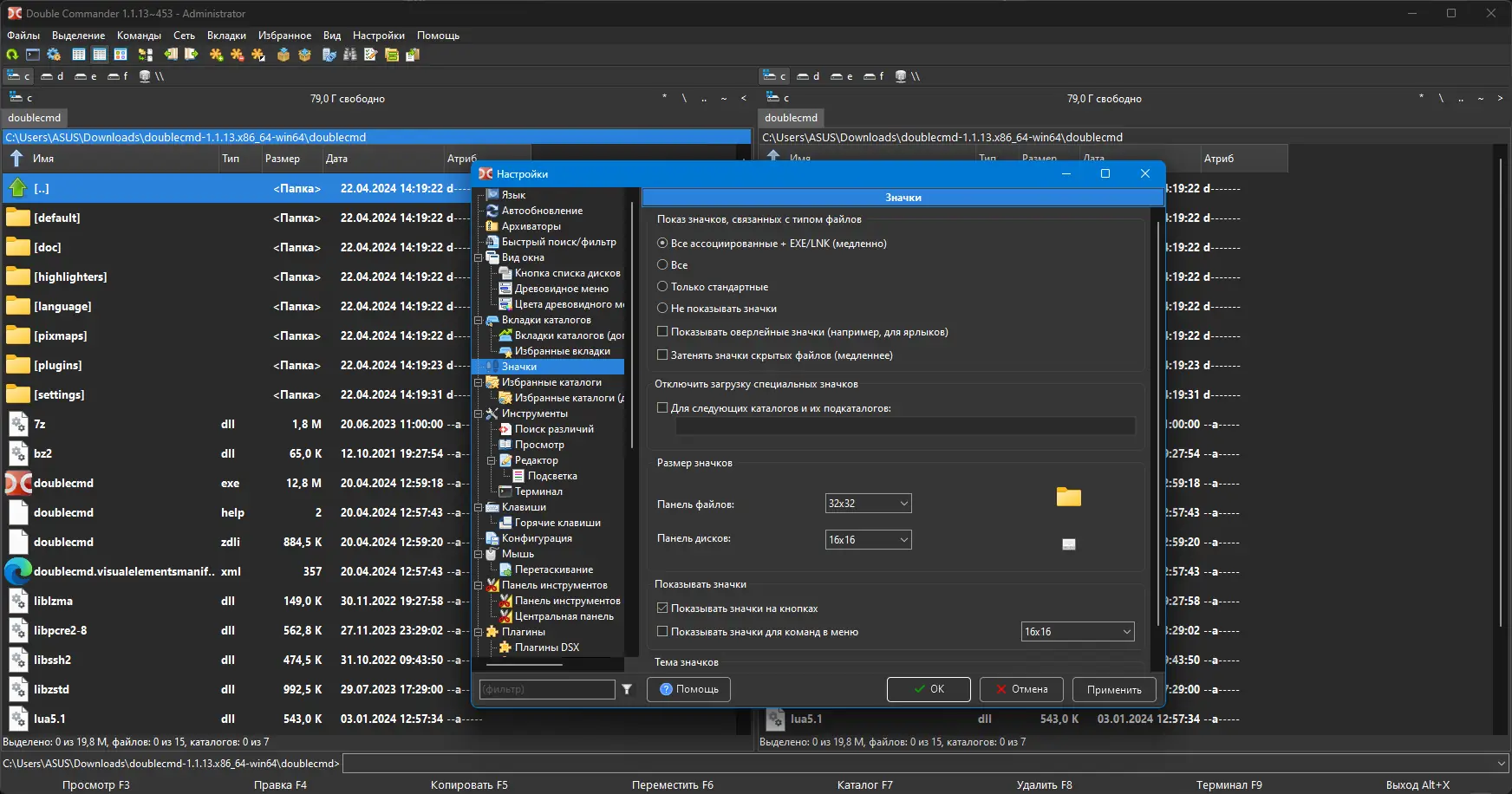Click the filter funnel icon in settings

point(627,689)
